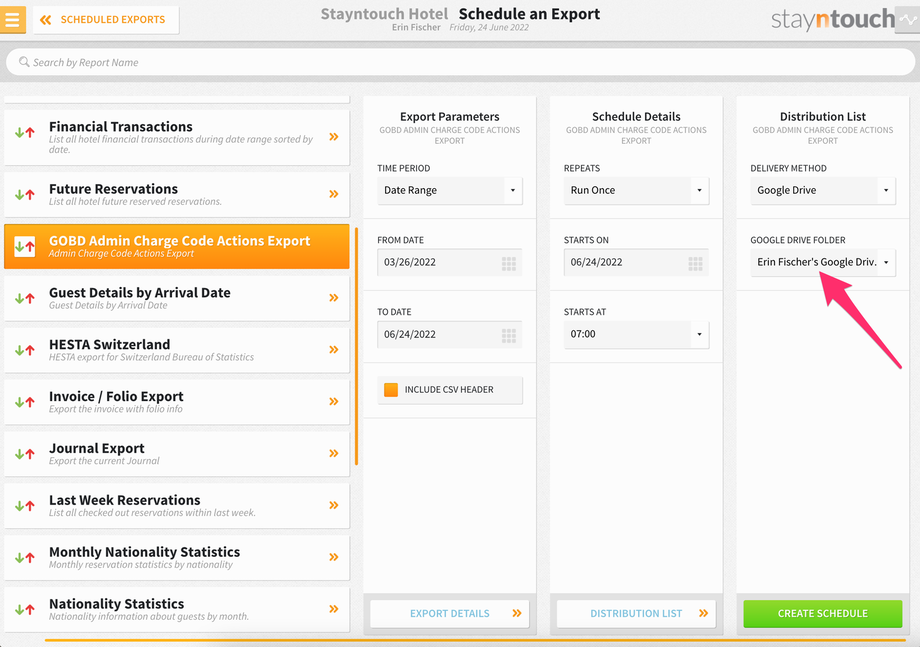This screenshot has height=647, width=920.
Task: Open Invoice / Folio Export chevron
Action: point(334,401)
